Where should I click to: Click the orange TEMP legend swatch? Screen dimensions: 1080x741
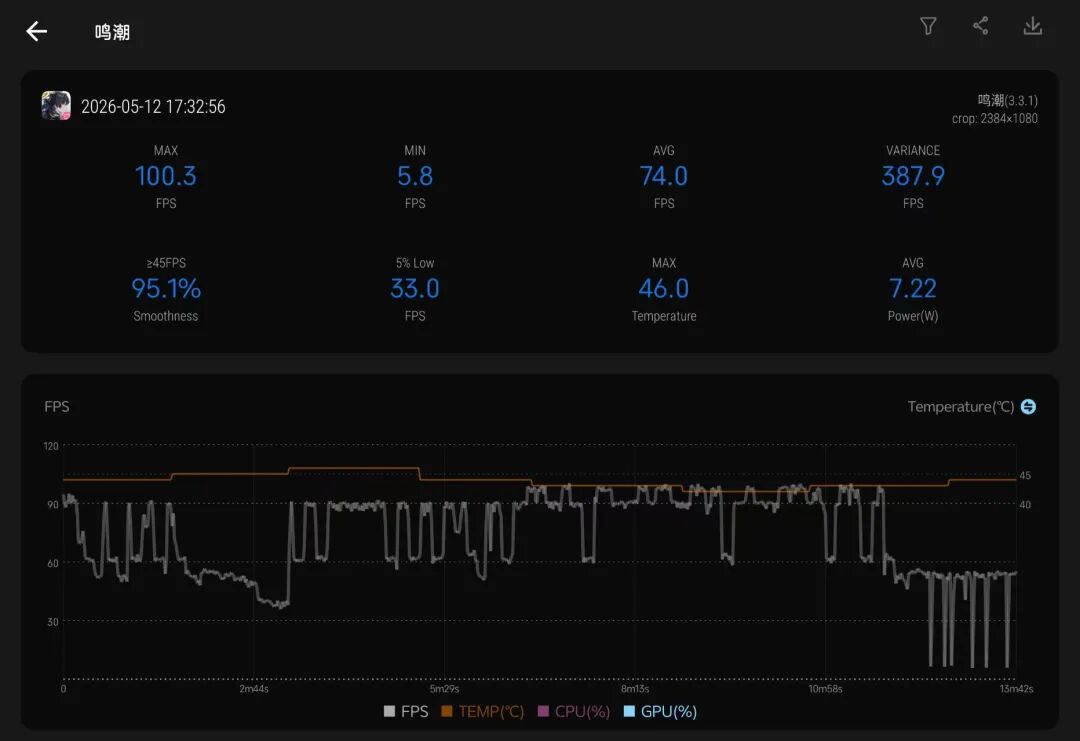[447, 711]
